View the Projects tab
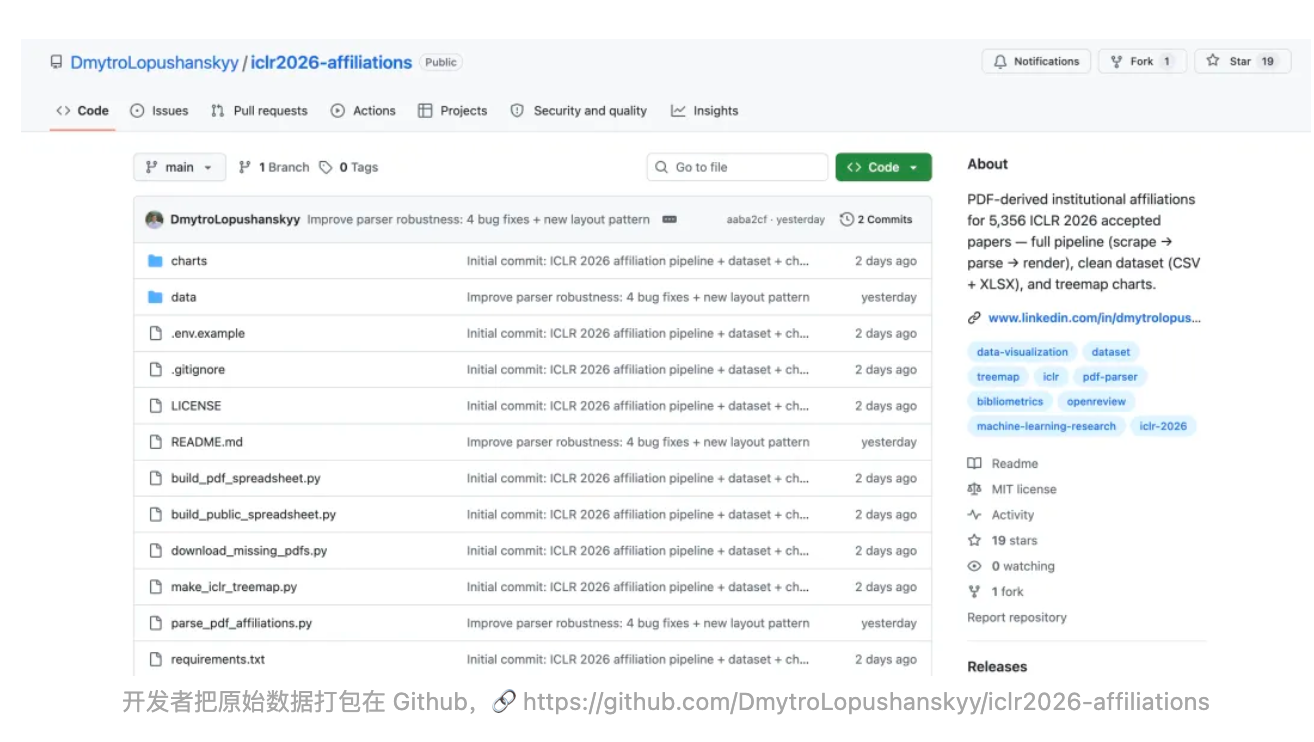The height and width of the screenshot is (742, 1314). point(452,111)
